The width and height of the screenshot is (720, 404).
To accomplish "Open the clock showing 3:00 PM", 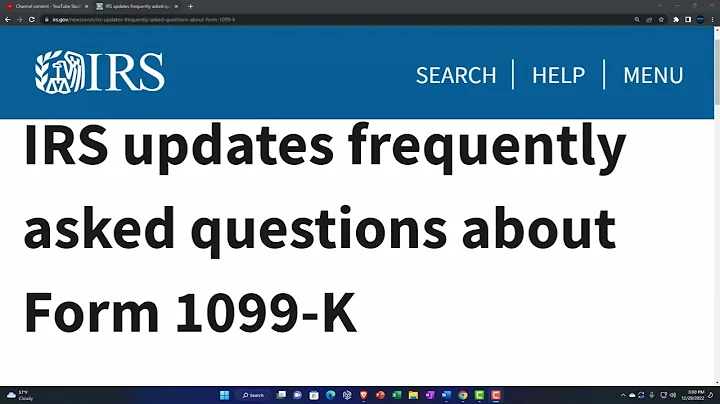I will pos(696,395).
